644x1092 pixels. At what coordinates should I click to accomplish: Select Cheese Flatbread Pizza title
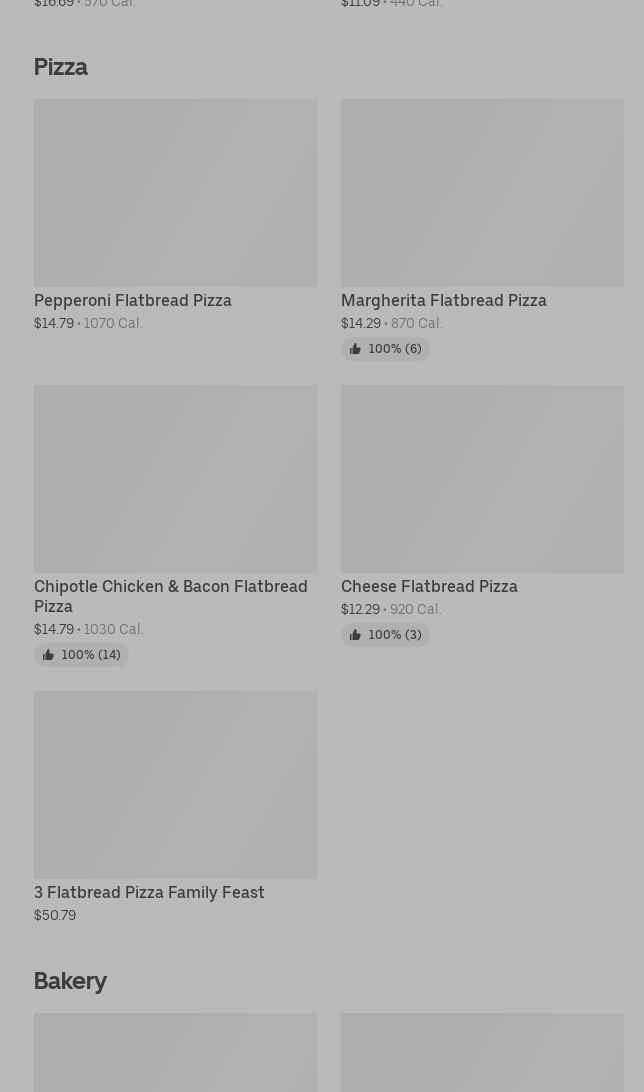tap(429, 586)
